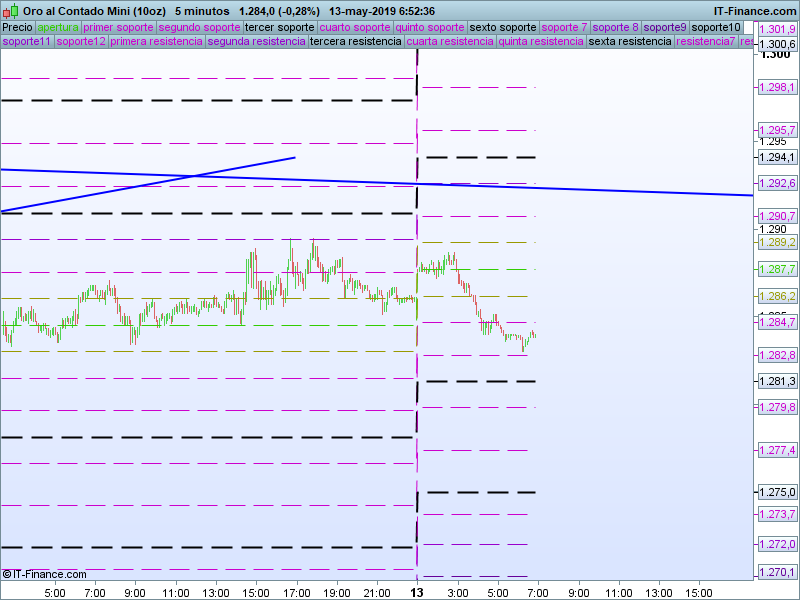Click the 'soporte10' legend label
Image resolution: width=800 pixels, height=600 pixels.
[717, 27]
